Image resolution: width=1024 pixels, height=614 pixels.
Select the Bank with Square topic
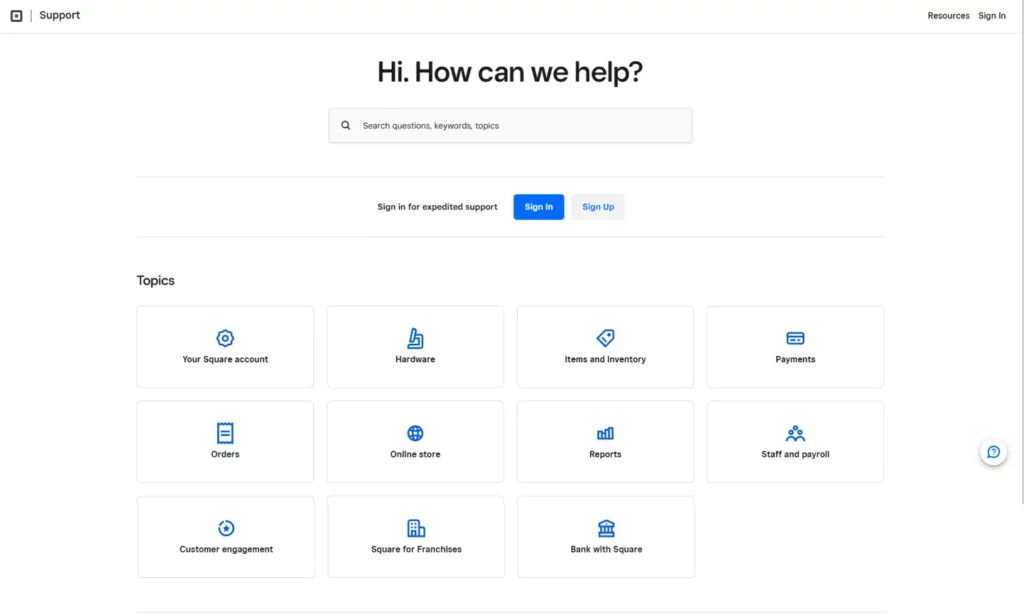click(x=605, y=536)
